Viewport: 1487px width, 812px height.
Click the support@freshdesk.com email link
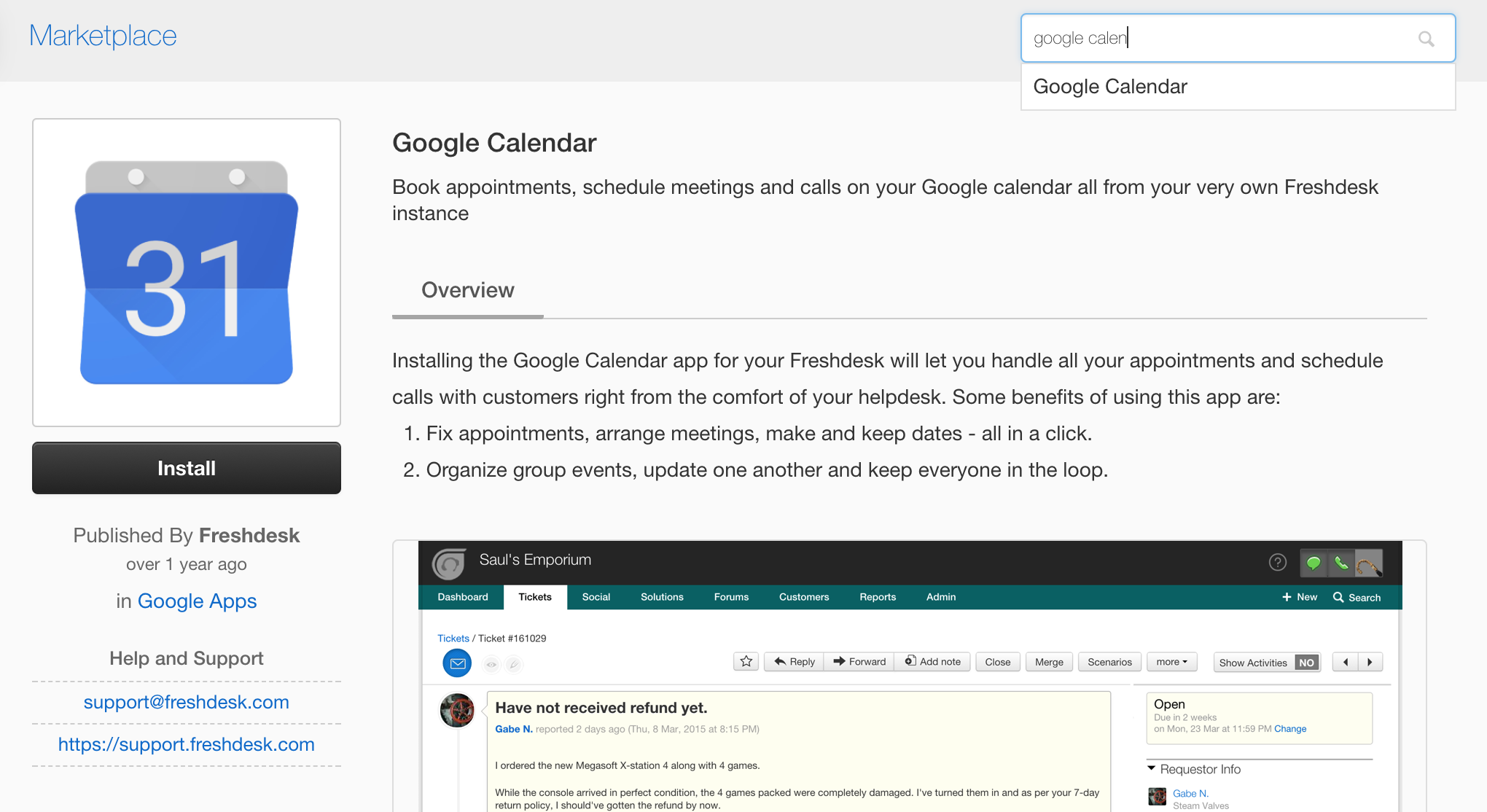tap(187, 702)
